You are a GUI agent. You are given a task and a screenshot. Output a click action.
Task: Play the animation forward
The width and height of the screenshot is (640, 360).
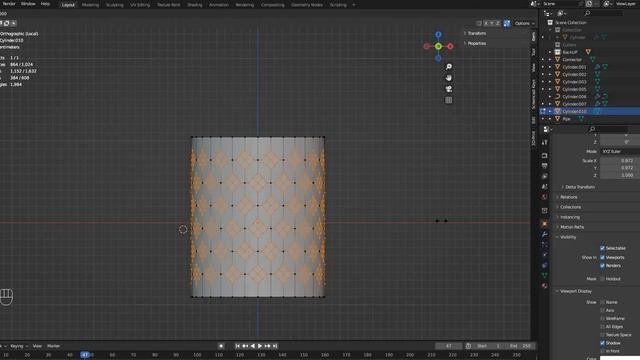pyautogui.click(x=260, y=346)
